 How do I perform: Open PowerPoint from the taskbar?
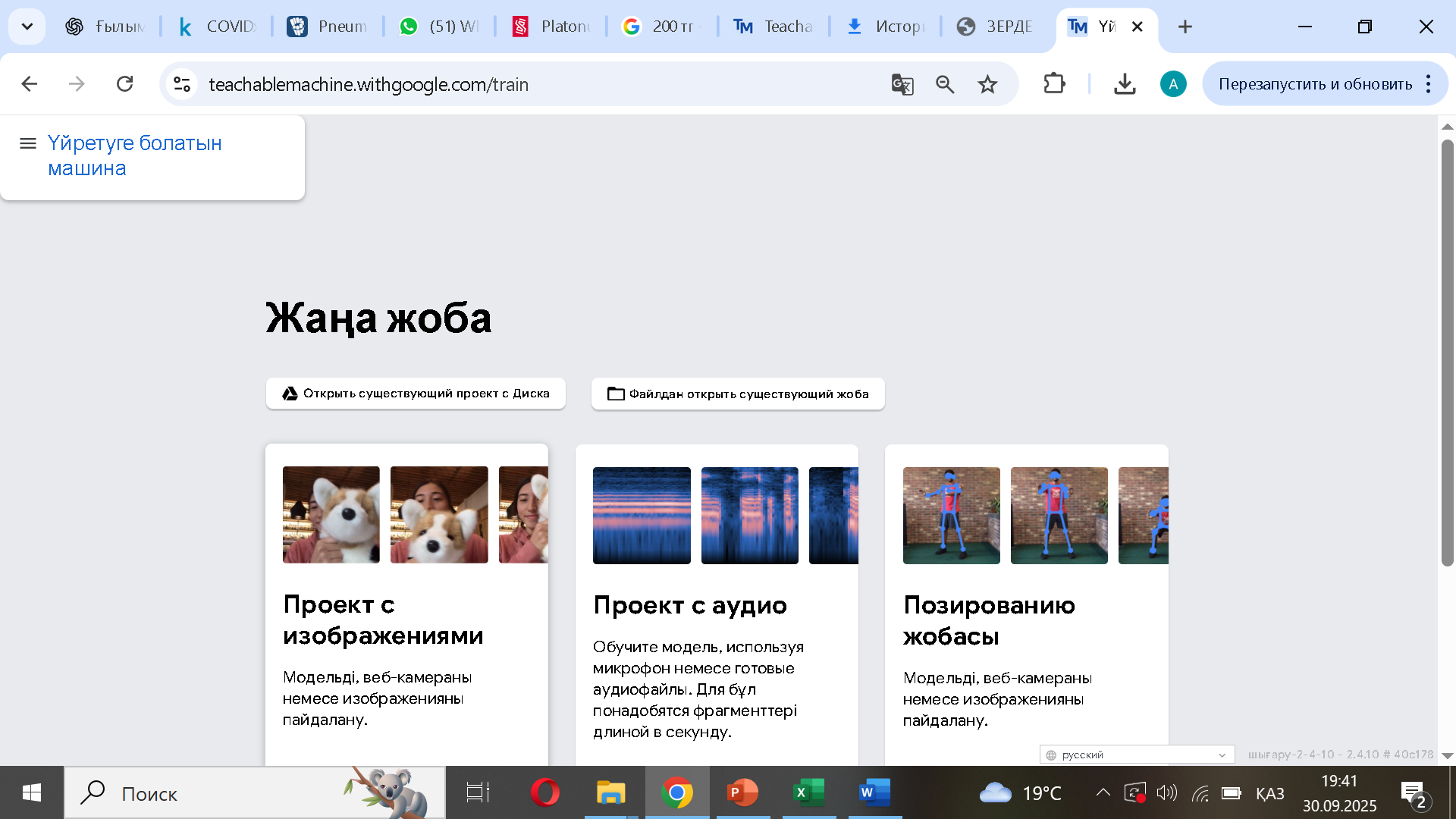742,793
